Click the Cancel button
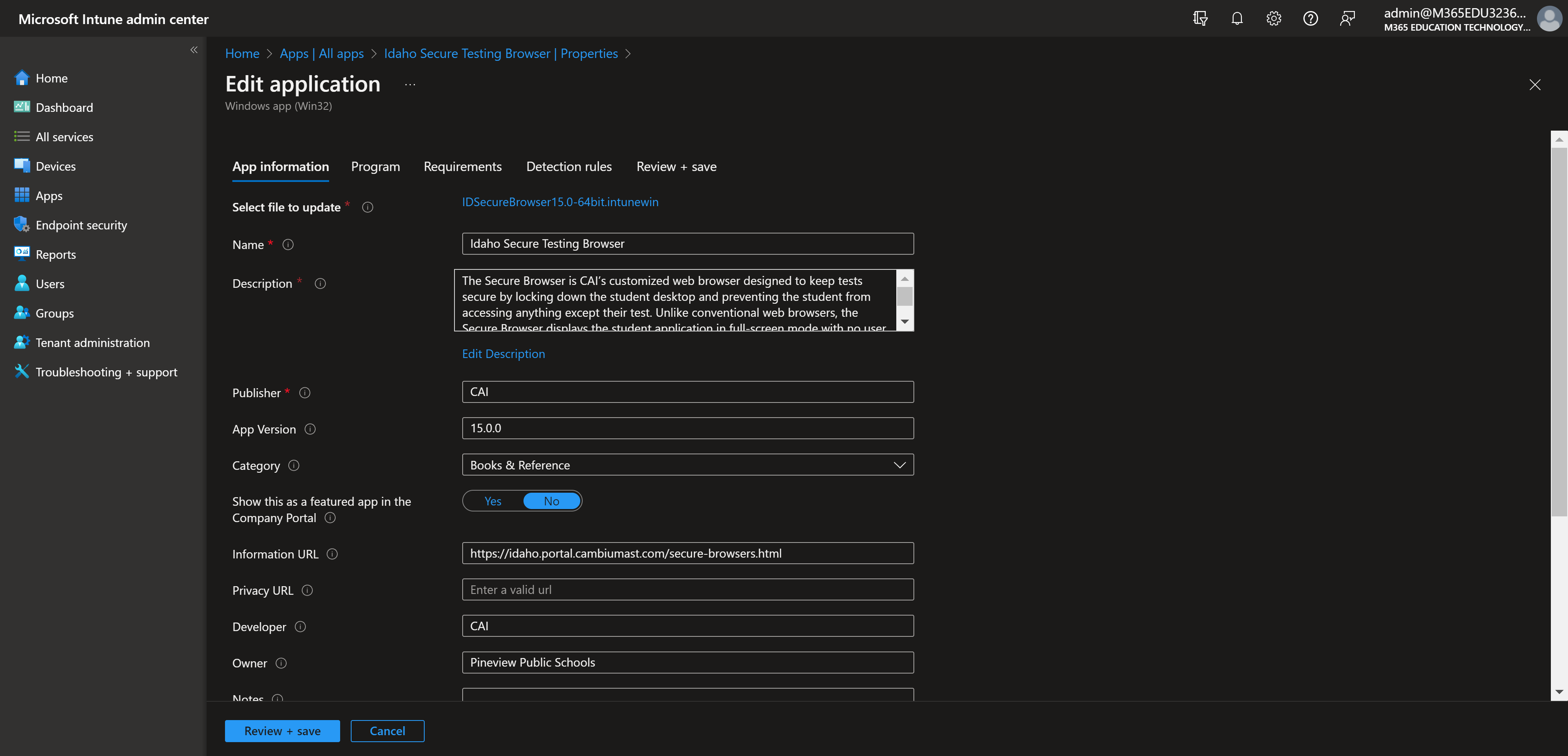 387,731
